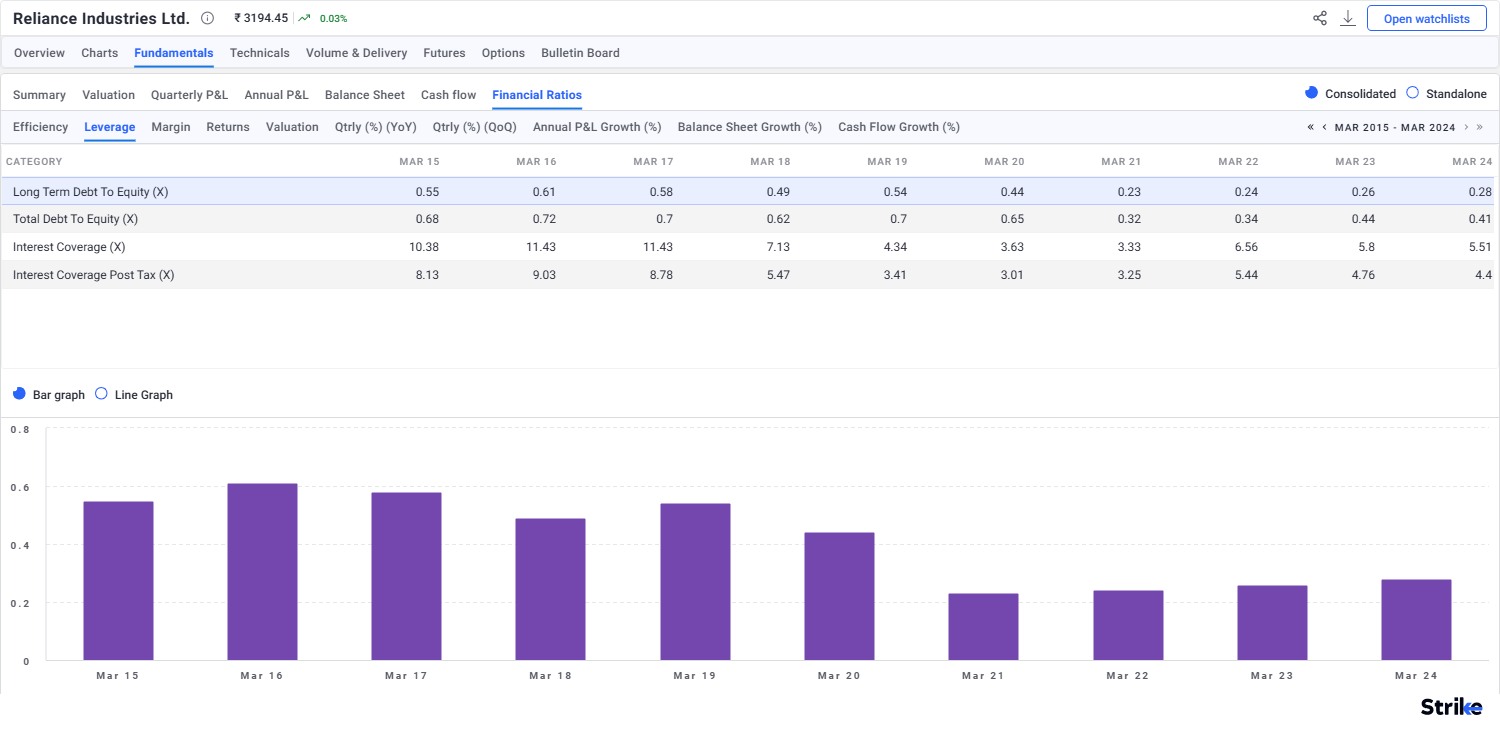Click the MAR 20 column header
1500x729 pixels.
tap(1004, 161)
